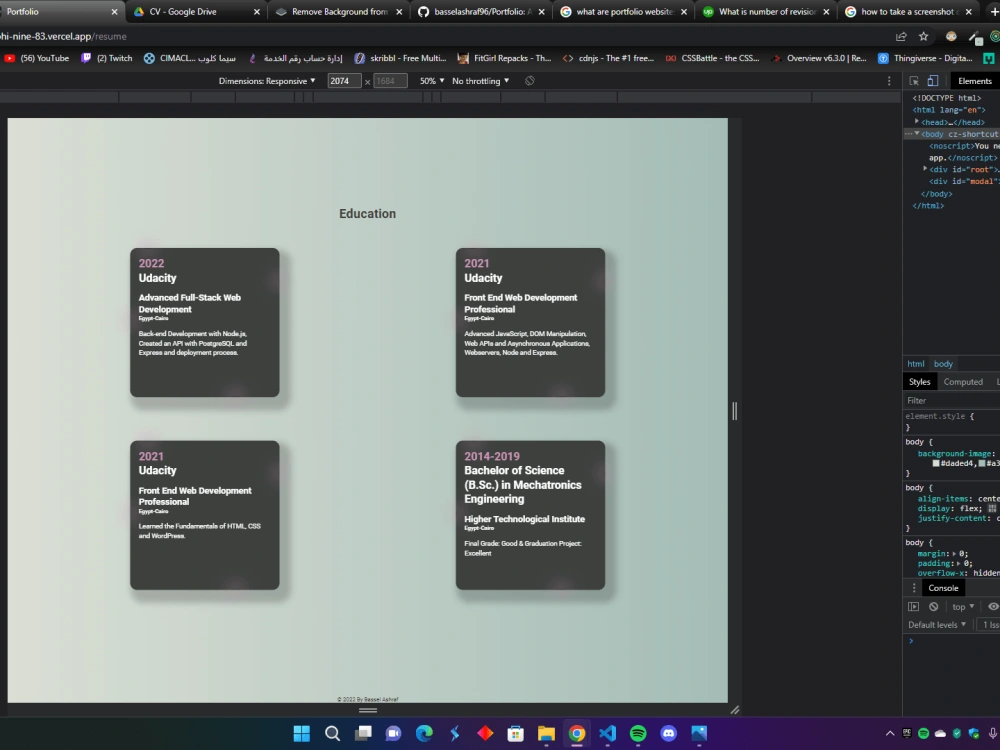This screenshot has width=1000, height=750.
Task: Click the viewport corner resize handle
Action: [735, 710]
